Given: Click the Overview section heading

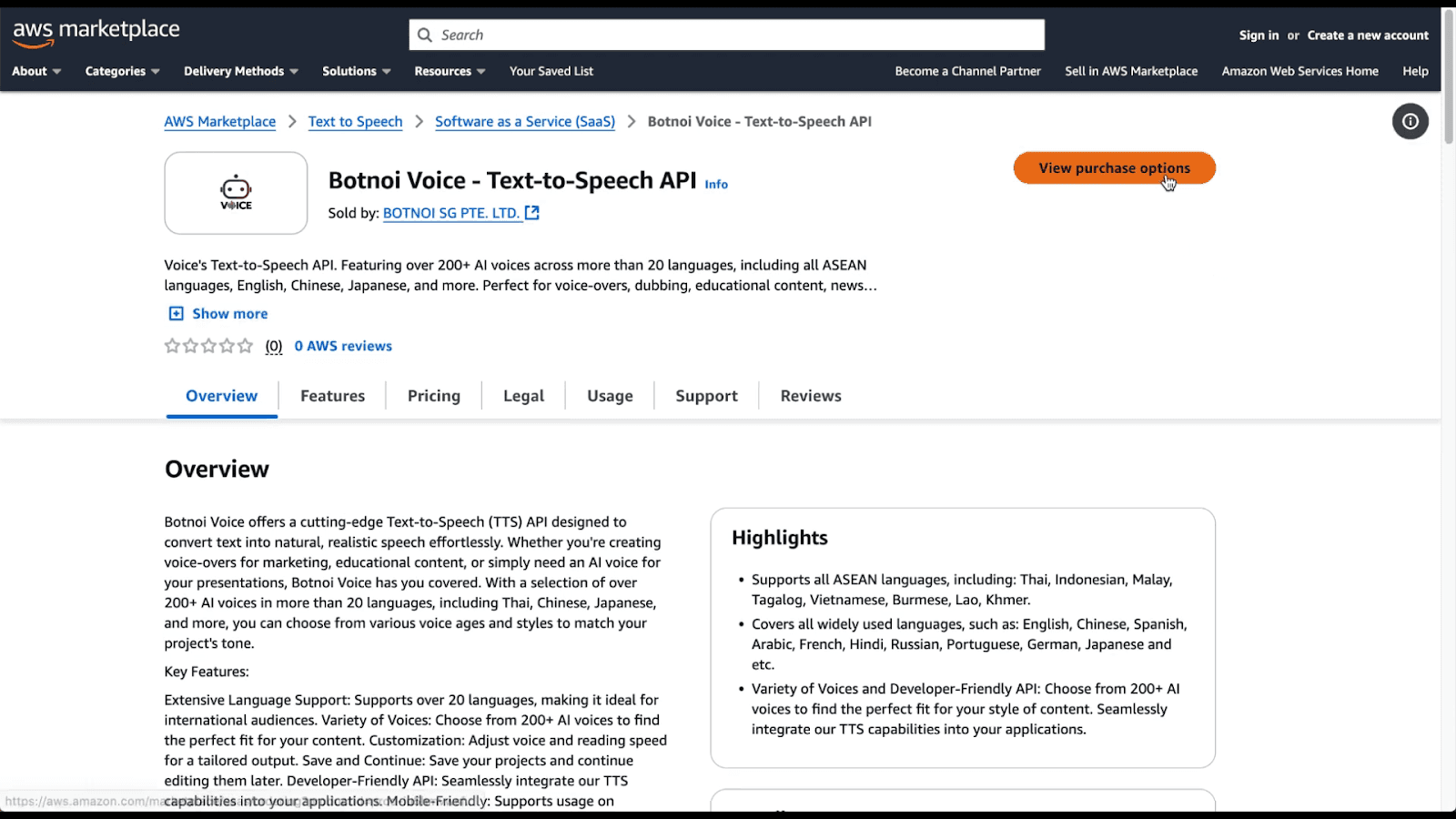Looking at the screenshot, I should (217, 470).
